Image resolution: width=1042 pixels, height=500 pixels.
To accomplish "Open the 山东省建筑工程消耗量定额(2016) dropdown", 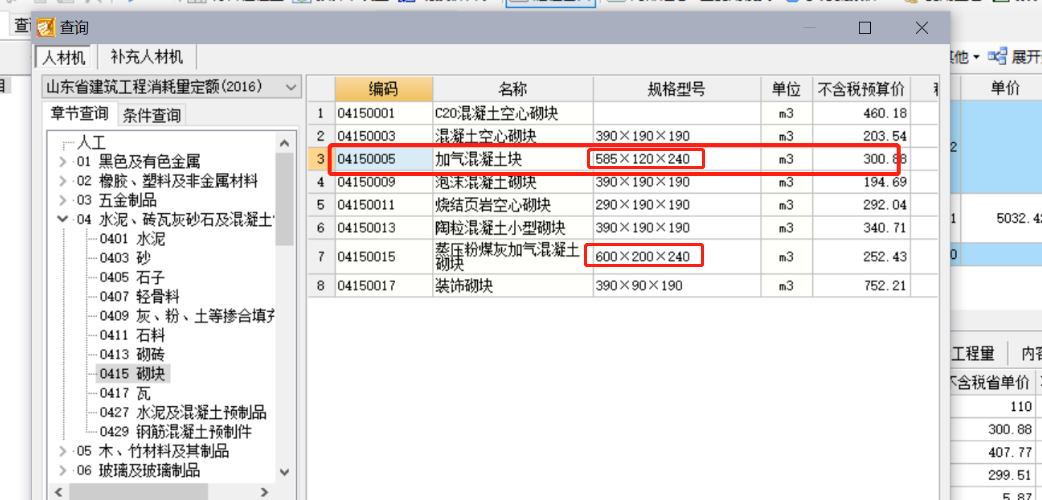I will pyautogui.click(x=171, y=86).
